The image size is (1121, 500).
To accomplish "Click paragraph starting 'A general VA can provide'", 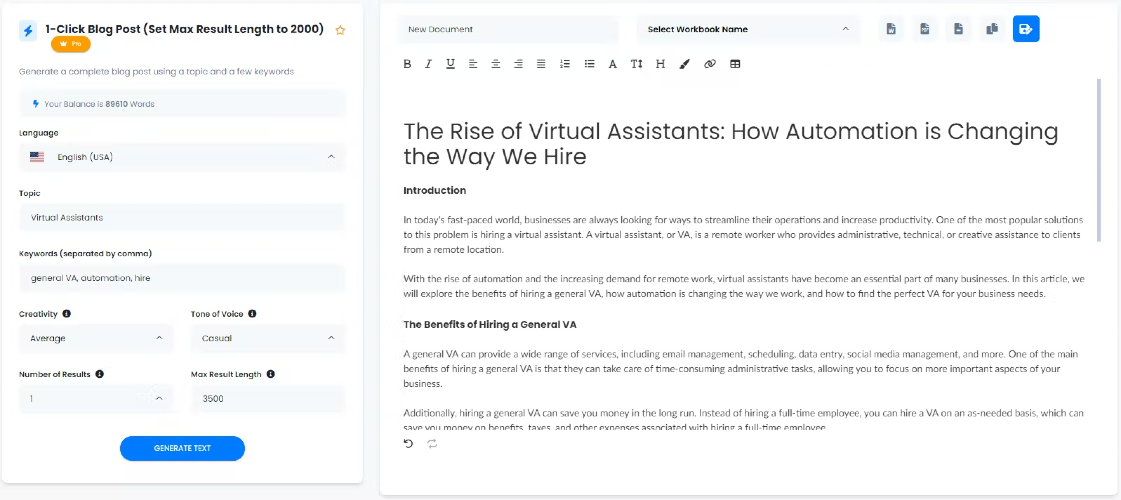I will tap(741, 368).
